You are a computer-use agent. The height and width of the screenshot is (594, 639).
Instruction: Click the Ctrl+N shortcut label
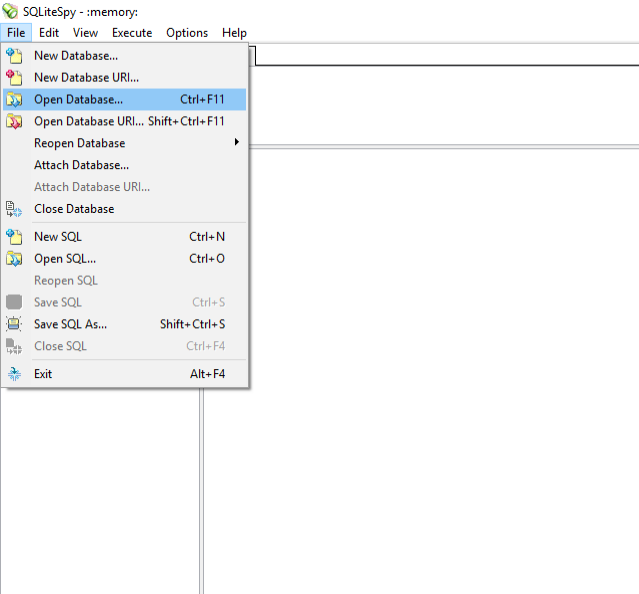pyautogui.click(x=207, y=237)
